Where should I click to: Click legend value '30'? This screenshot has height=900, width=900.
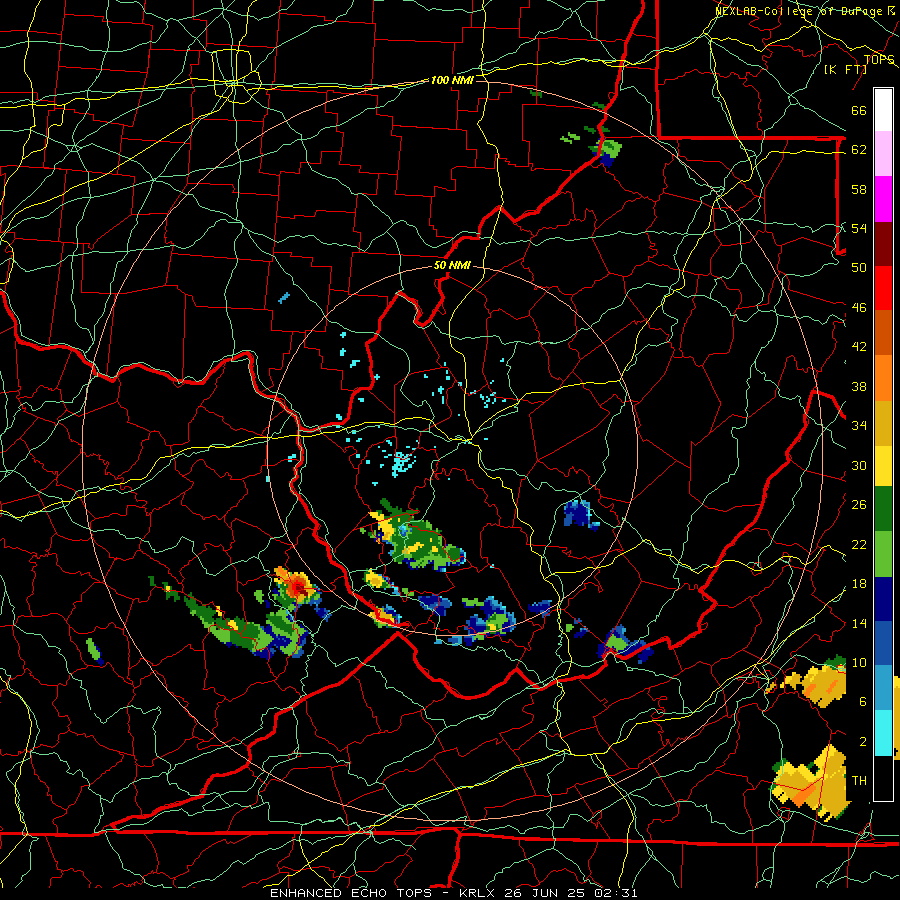tap(859, 465)
